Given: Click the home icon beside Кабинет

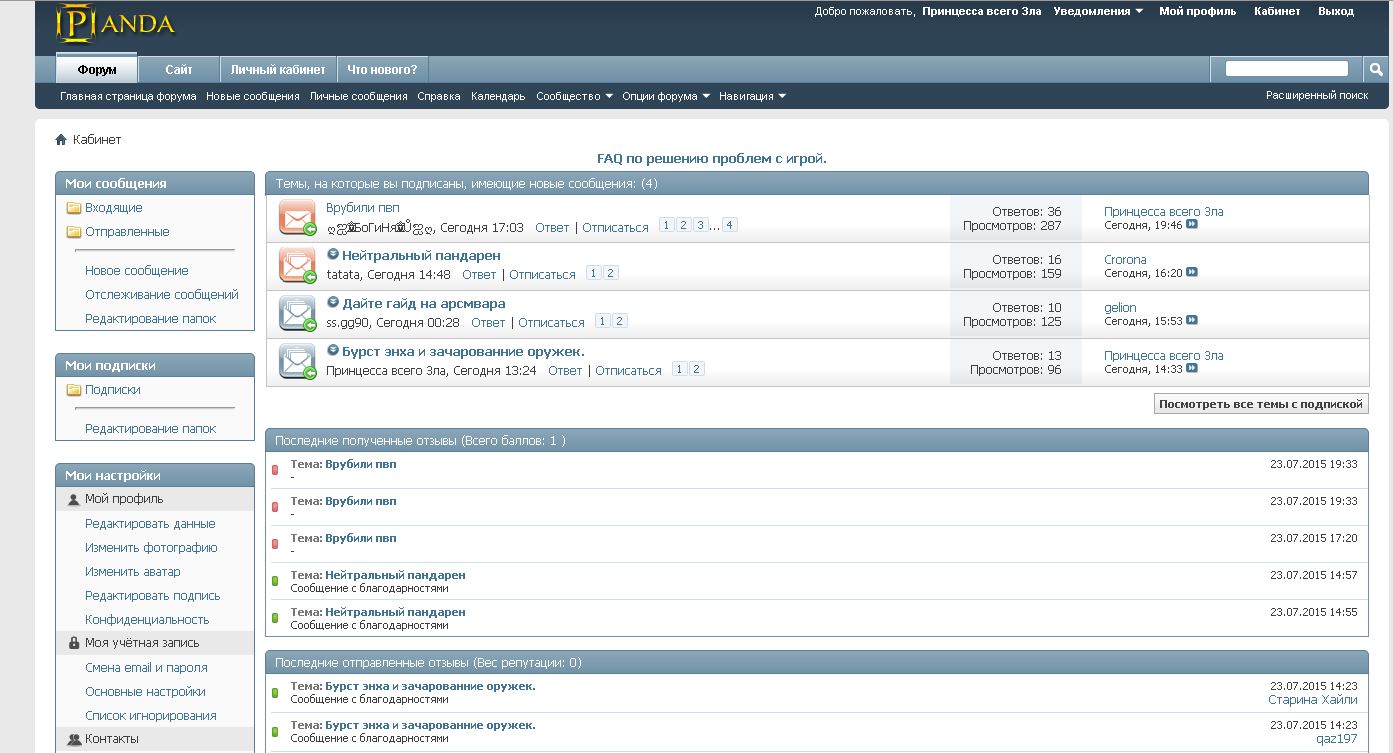Looking at the screenshot, I should tap(61, 140).
